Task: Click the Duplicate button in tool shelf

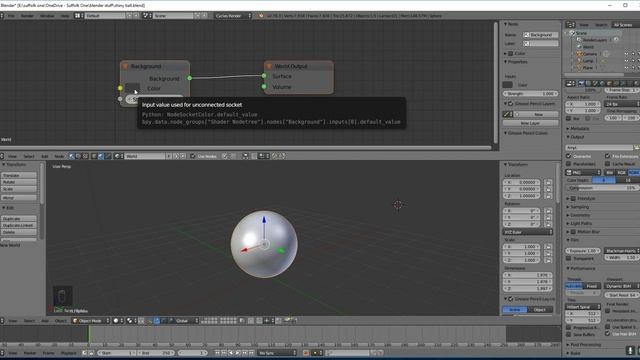Action: [19, 218]
